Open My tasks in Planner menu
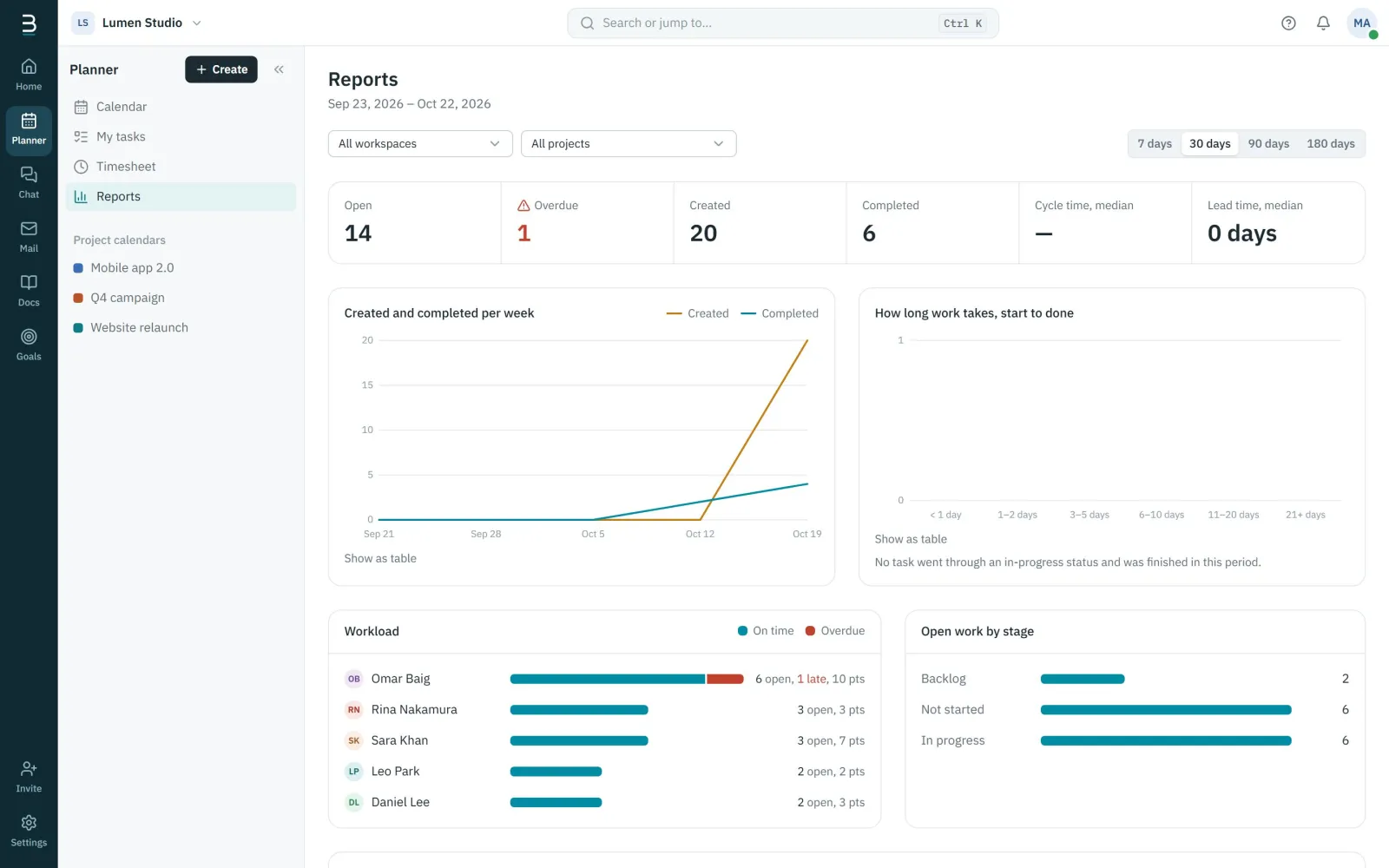The image size is (1389, 868). [181, 137]
